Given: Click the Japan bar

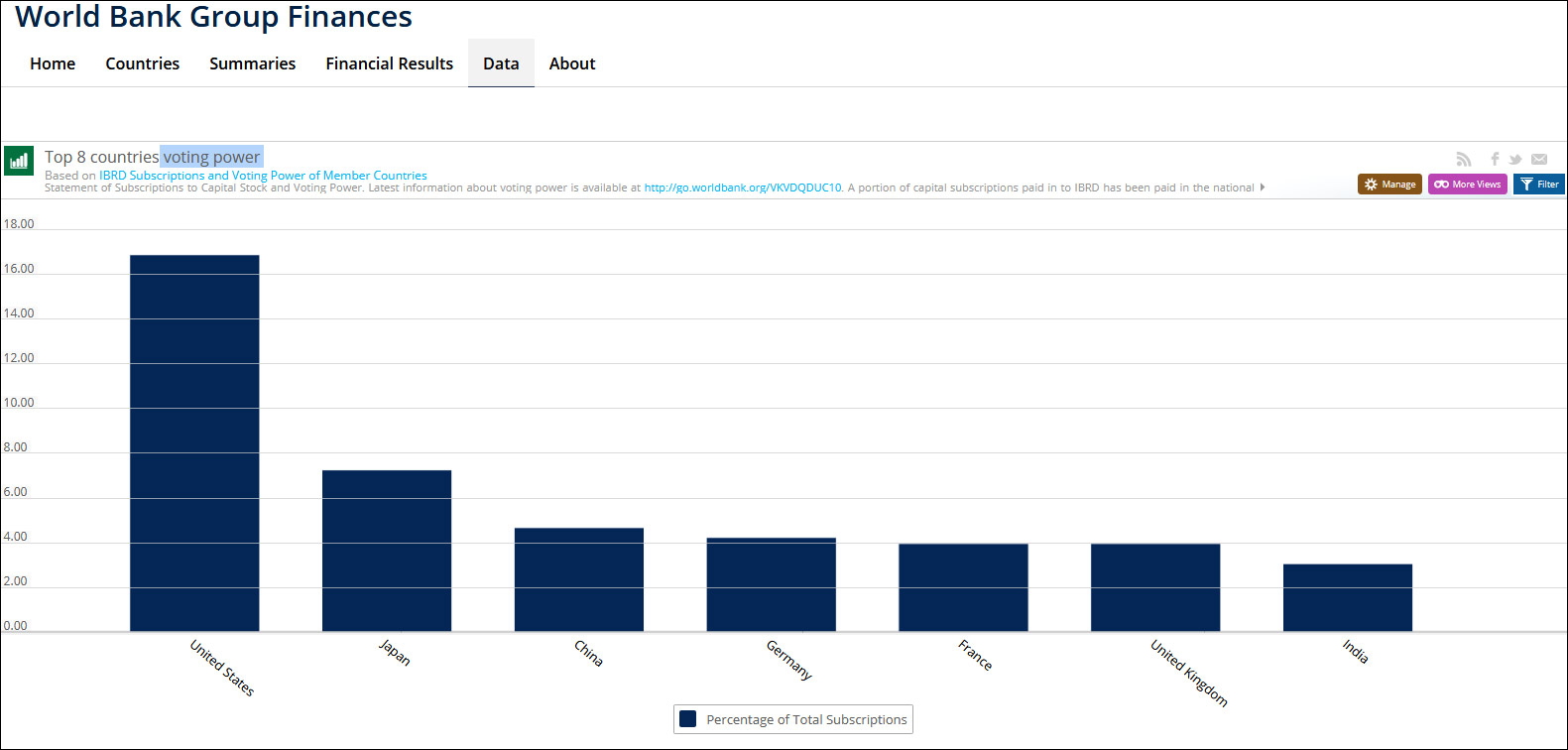Looking at the screenshot, I should (387, 551).
